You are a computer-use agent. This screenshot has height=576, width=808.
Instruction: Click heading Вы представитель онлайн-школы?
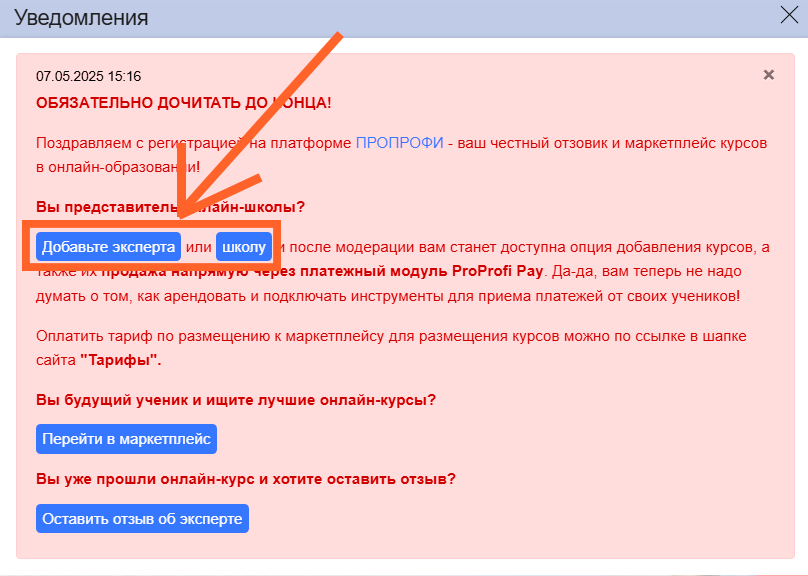pos(100,207)
